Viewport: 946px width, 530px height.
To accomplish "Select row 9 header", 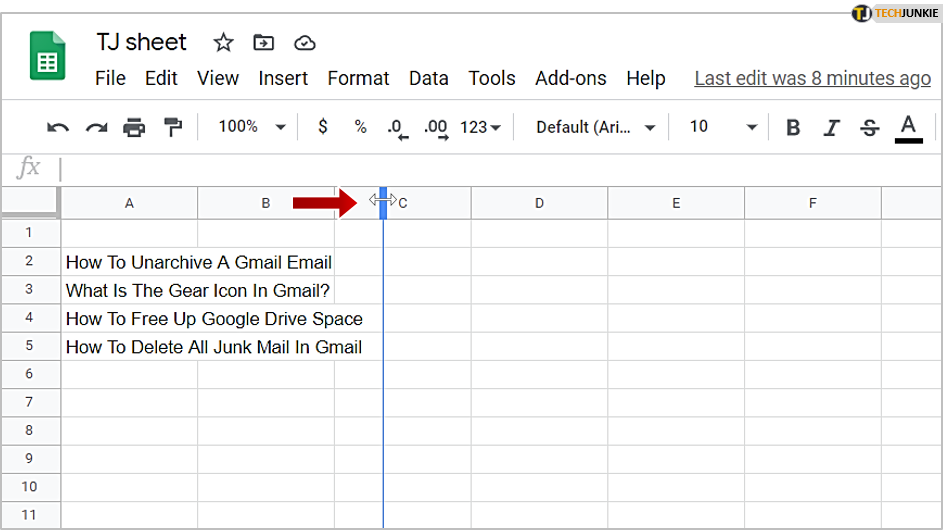I will click(x=30, y=459).
